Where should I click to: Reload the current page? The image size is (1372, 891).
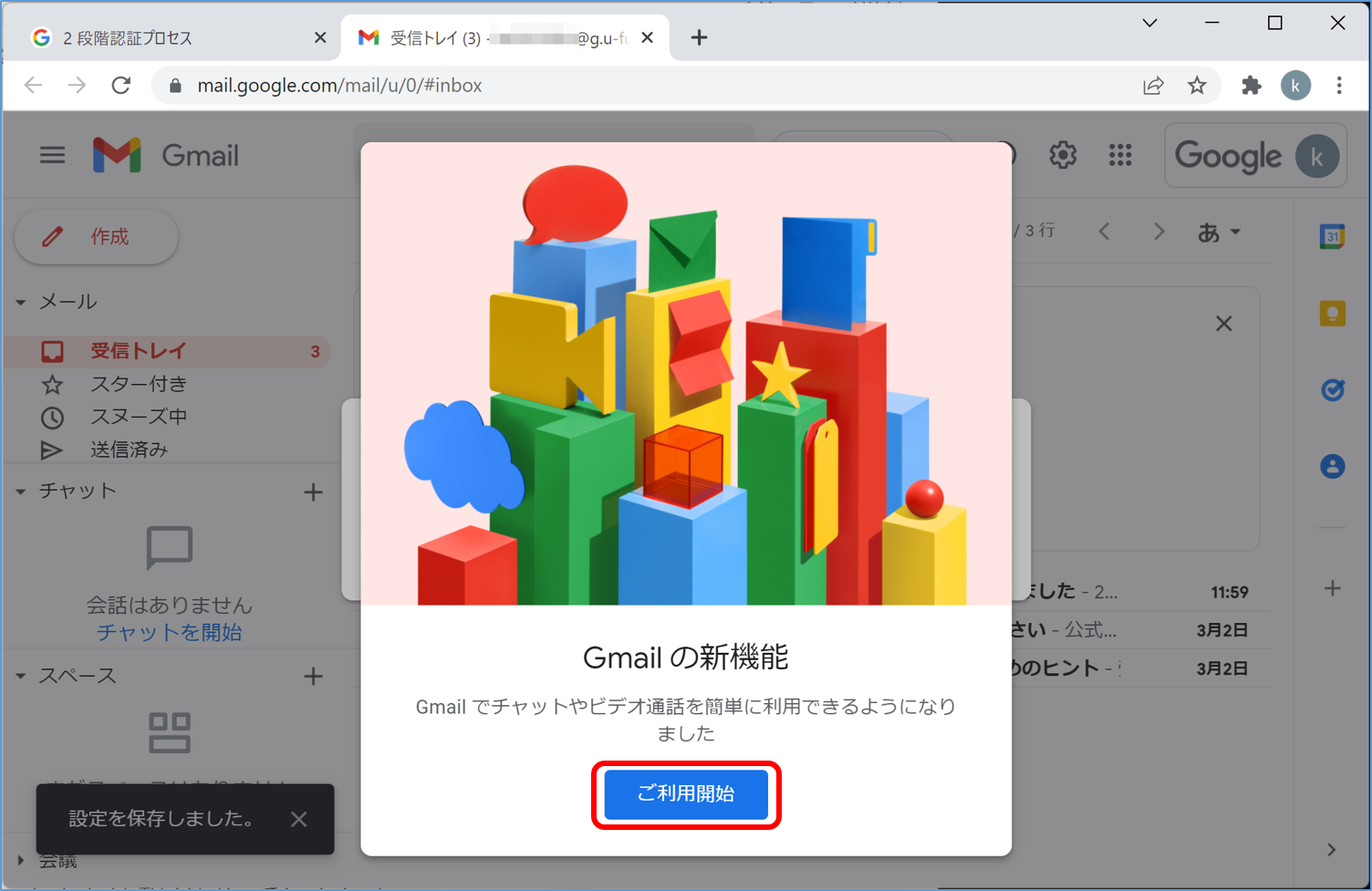pos(120,85)
